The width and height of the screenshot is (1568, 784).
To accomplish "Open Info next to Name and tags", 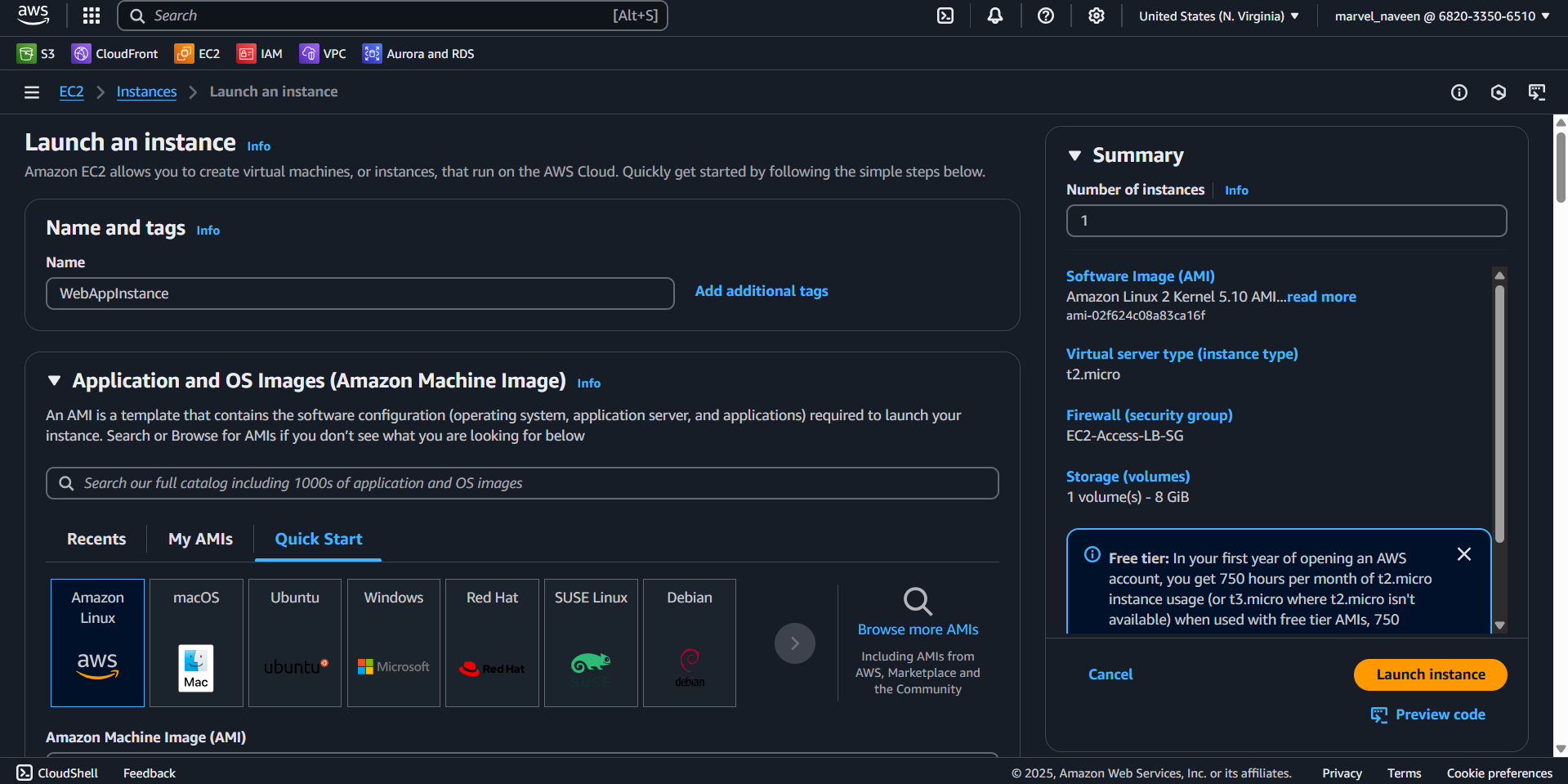I will coord(208,231).
